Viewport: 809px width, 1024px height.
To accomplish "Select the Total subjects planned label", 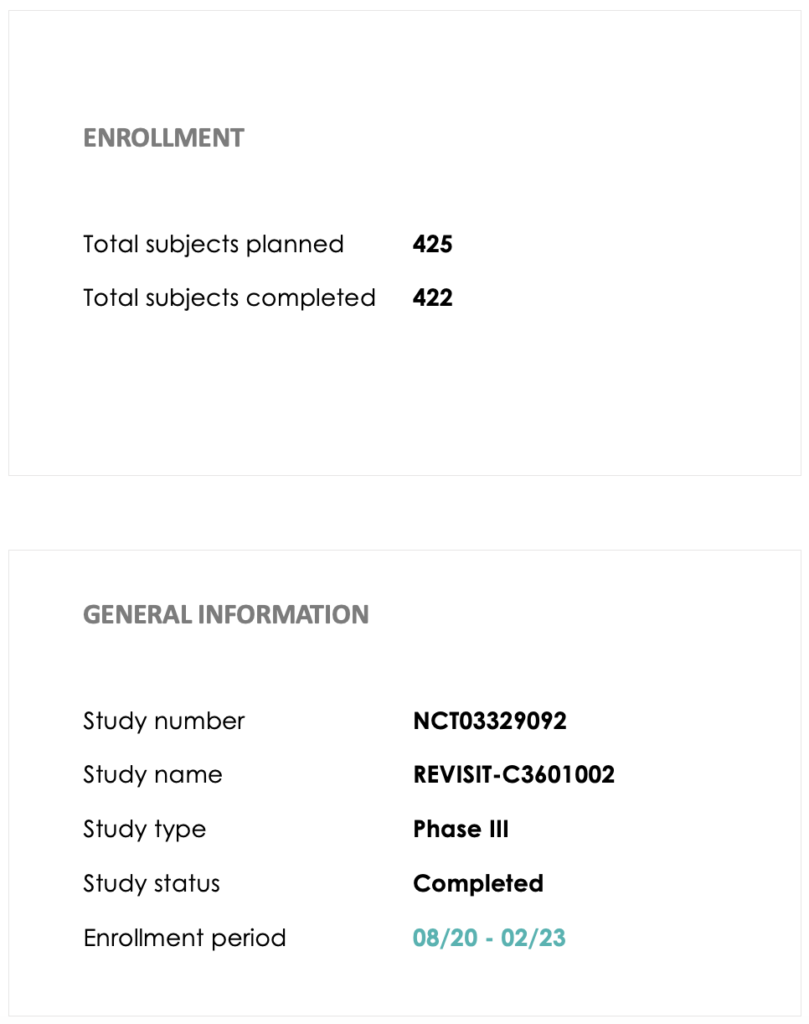I will 213,244.
